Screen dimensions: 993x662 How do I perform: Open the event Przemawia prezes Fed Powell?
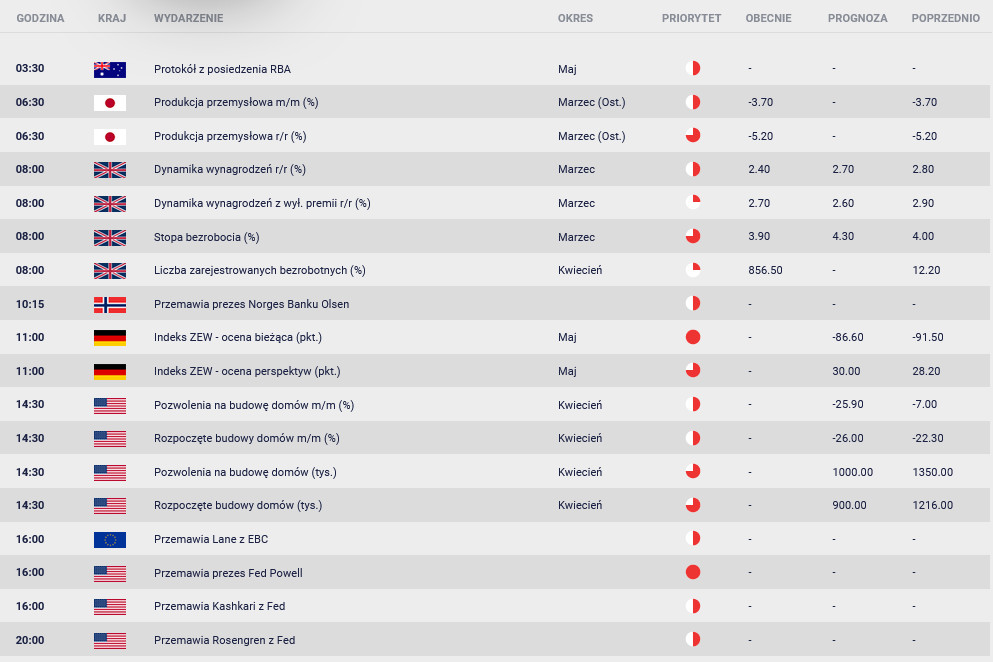pos(228,573)
